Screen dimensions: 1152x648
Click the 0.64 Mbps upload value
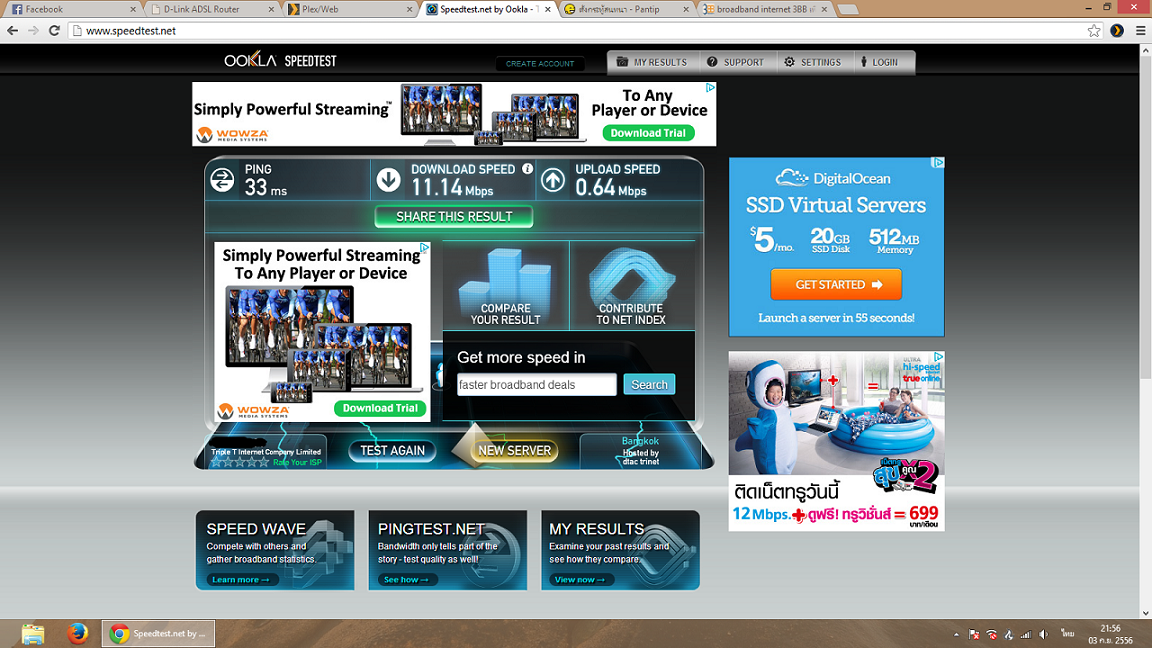click(x=611, y=188)
